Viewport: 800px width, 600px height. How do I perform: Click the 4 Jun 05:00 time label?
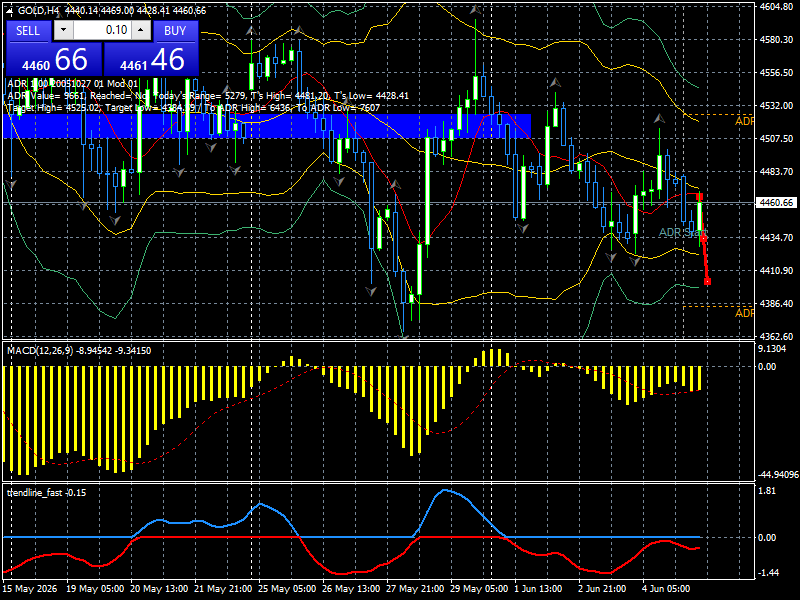[x=666, y=589]
